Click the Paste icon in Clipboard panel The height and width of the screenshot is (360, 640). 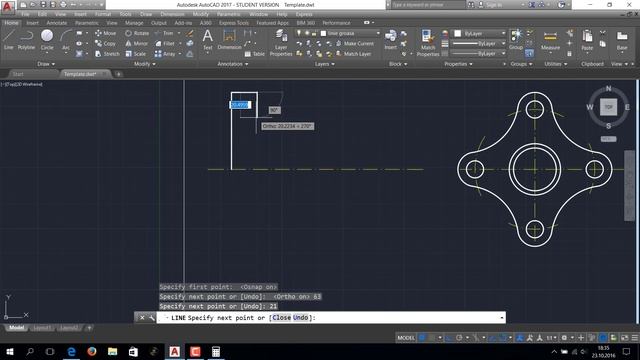coord(587,40)
